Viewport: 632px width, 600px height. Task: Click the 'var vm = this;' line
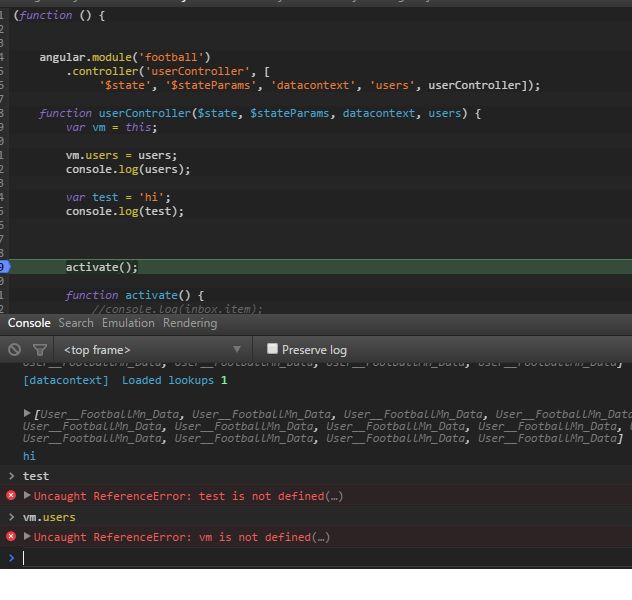(112, 127)
